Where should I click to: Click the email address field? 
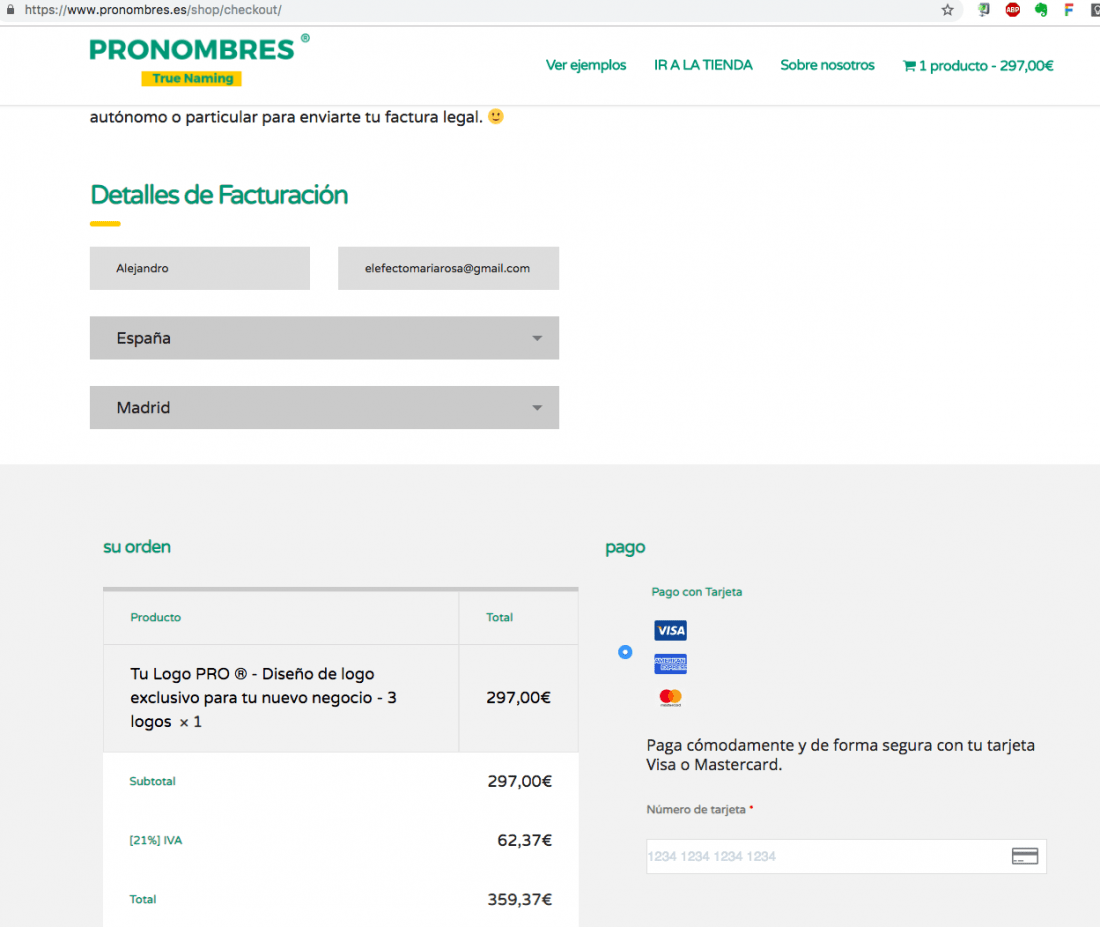pyautogui.click(x=448, y=268)
